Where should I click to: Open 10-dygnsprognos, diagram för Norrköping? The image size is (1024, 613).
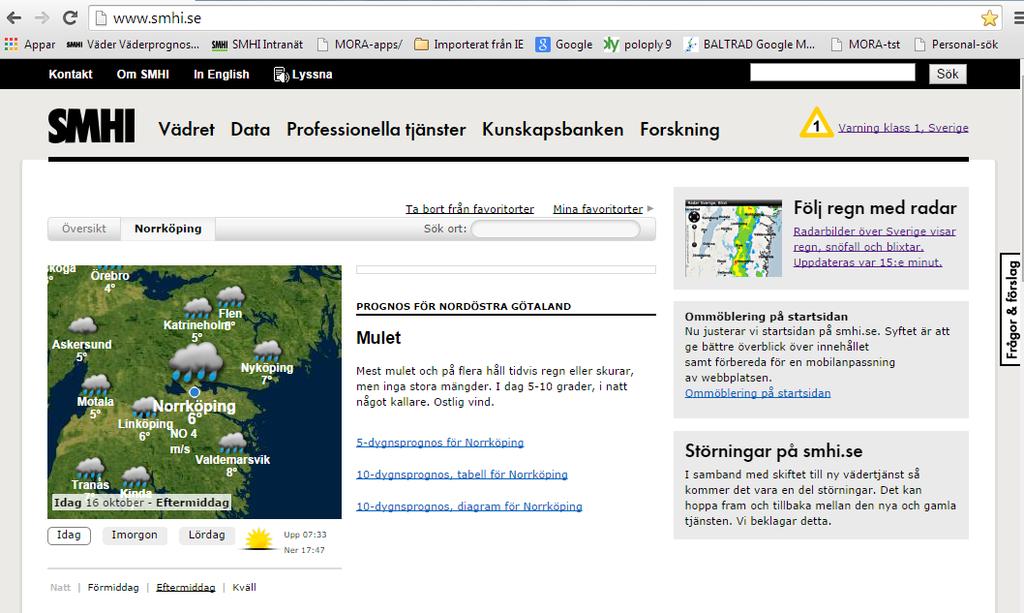pyautogui.click(x=469, y=507)
